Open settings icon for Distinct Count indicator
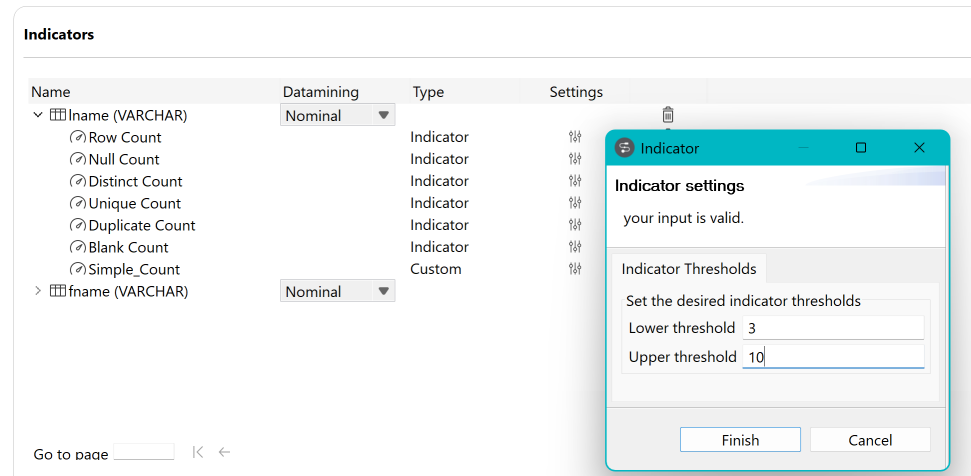Screen dimensions: 971x476 click(x=575, y=181)
